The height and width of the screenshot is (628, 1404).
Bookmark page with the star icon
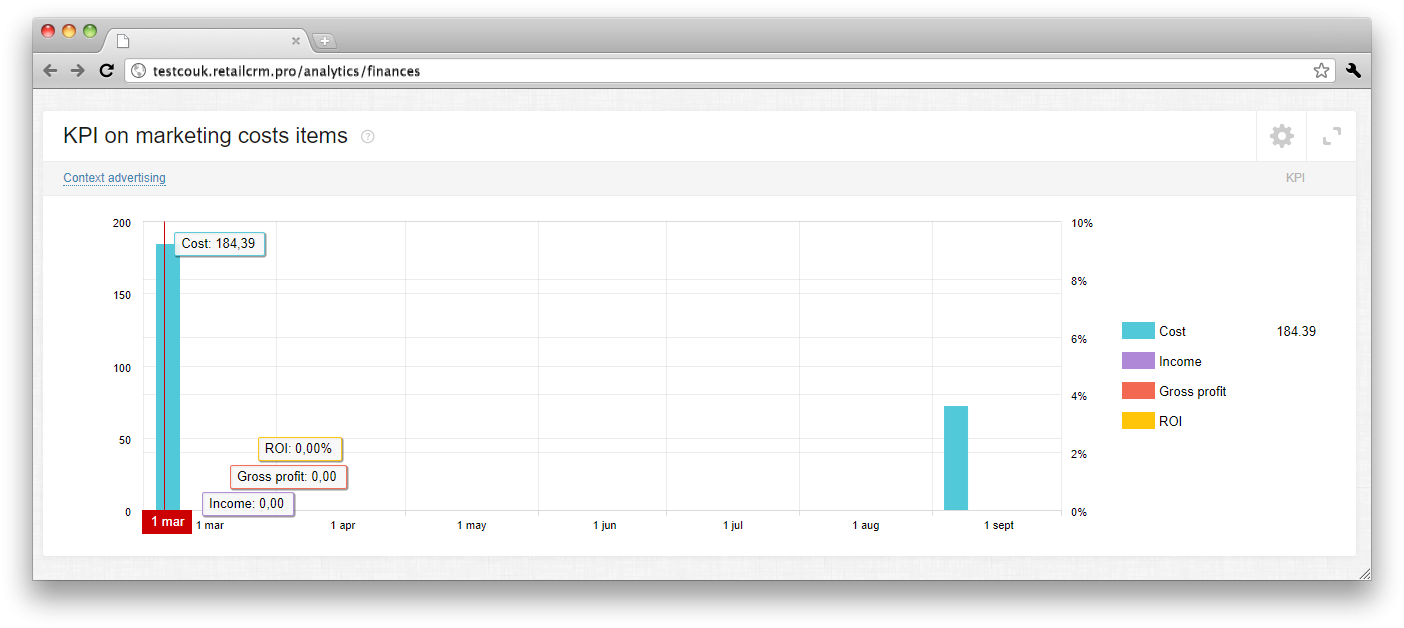[x=1321, y=71]
